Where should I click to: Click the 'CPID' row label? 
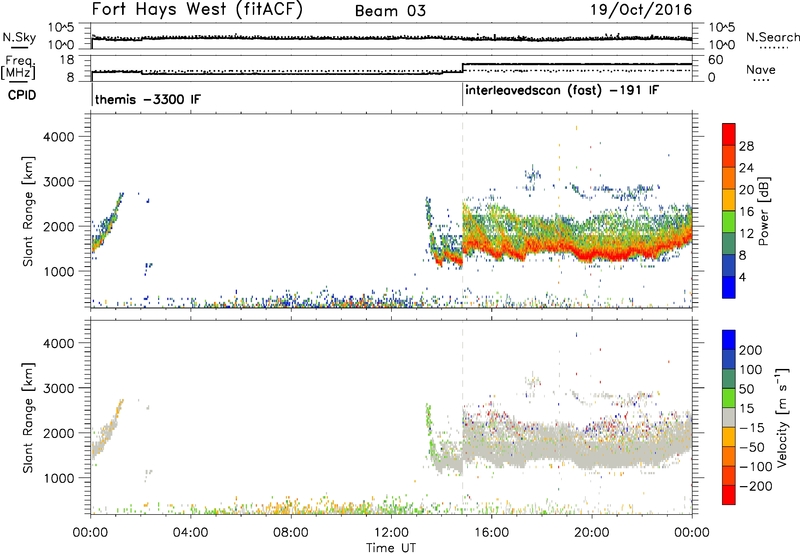coord(22,95)
